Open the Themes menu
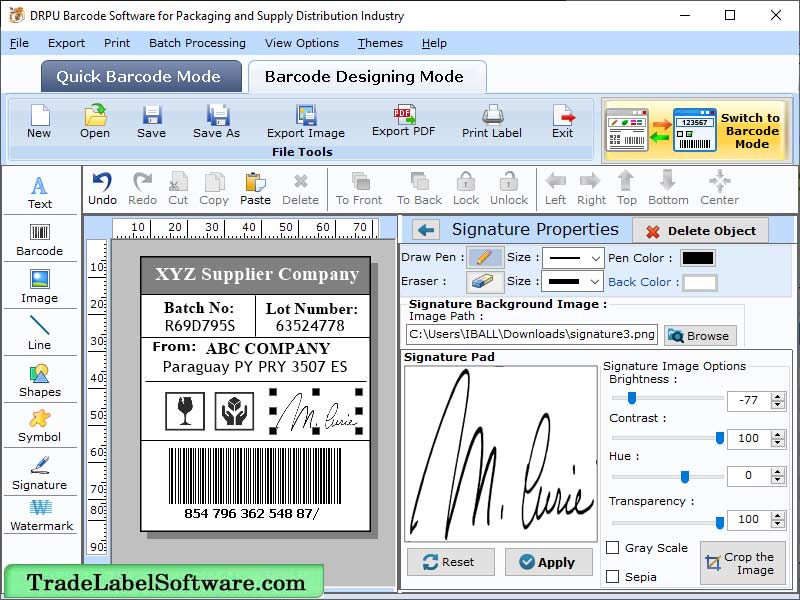Viewport: 800px width, 600px height. (380, 43)
